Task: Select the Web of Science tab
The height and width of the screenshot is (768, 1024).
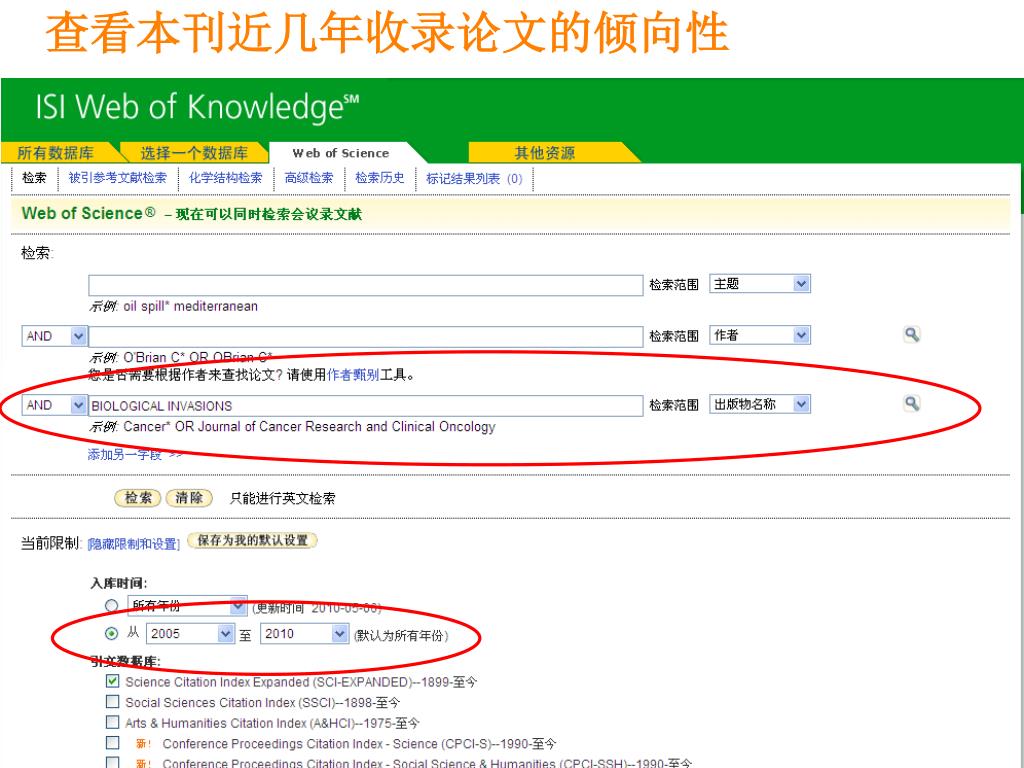Action: pyautogui.click(x=341, y=153)
